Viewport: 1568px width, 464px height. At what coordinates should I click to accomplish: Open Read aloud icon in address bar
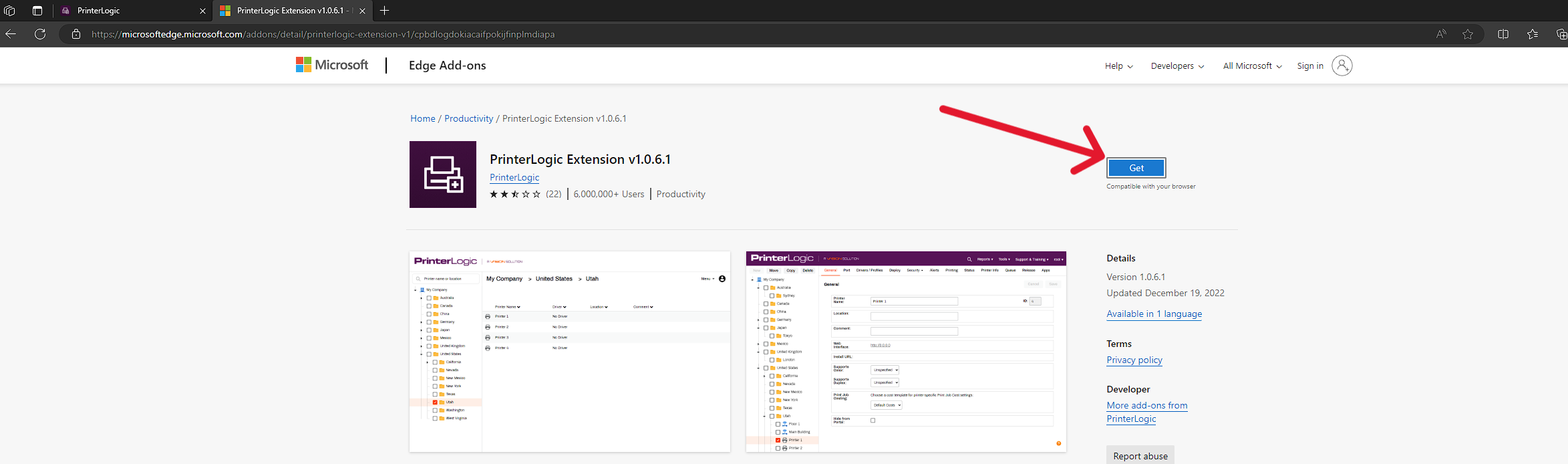(x=1441, y=34)
